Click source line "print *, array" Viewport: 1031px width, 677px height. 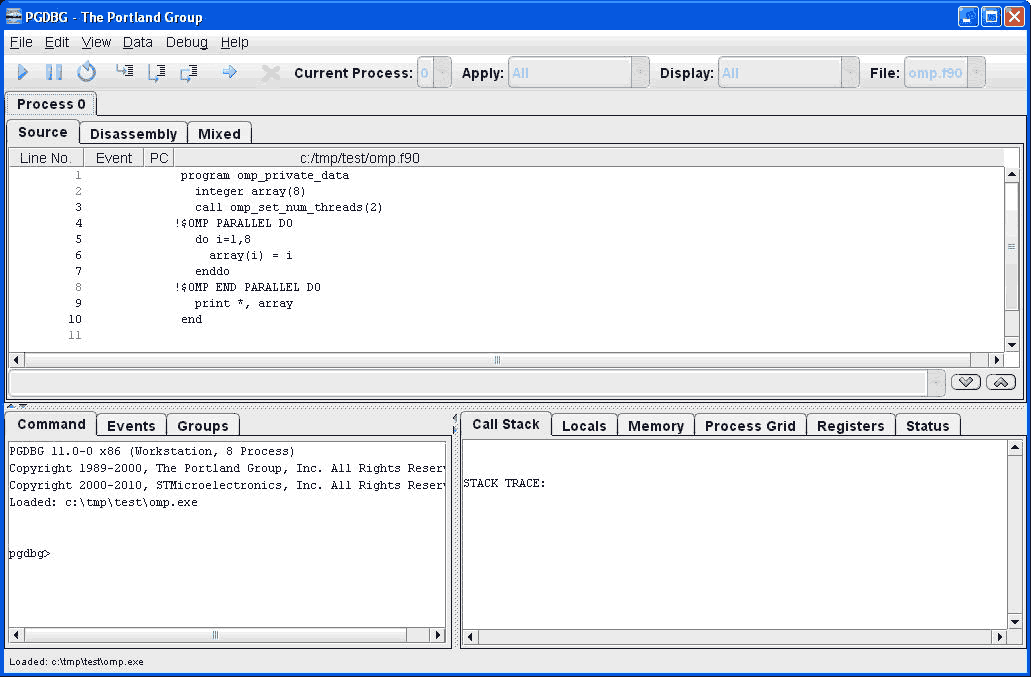[x=244, y=303]
